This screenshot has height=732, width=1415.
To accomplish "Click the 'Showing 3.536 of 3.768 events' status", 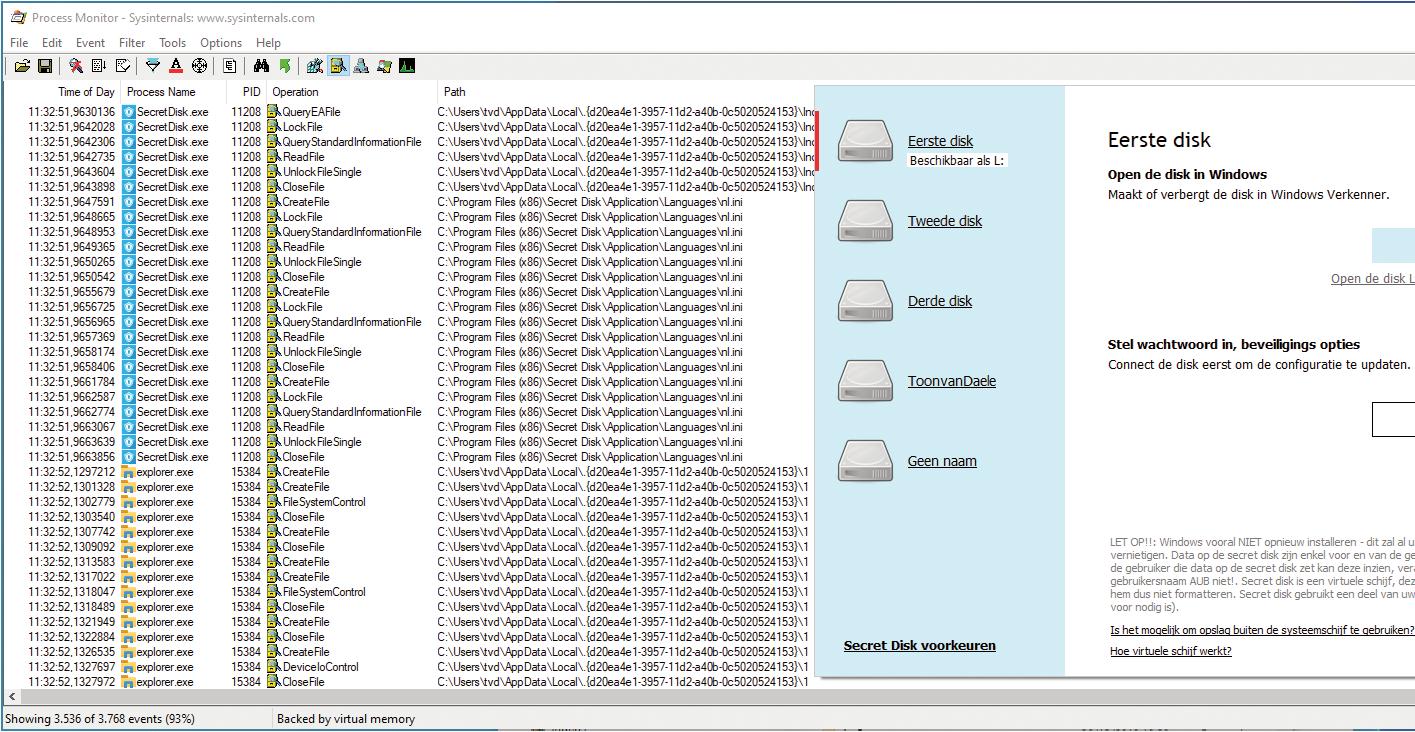I will tap(100, 718).
